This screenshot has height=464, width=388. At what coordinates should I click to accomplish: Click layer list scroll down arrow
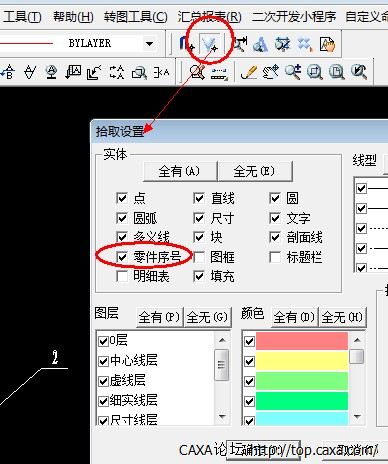[x=222, y=417]
